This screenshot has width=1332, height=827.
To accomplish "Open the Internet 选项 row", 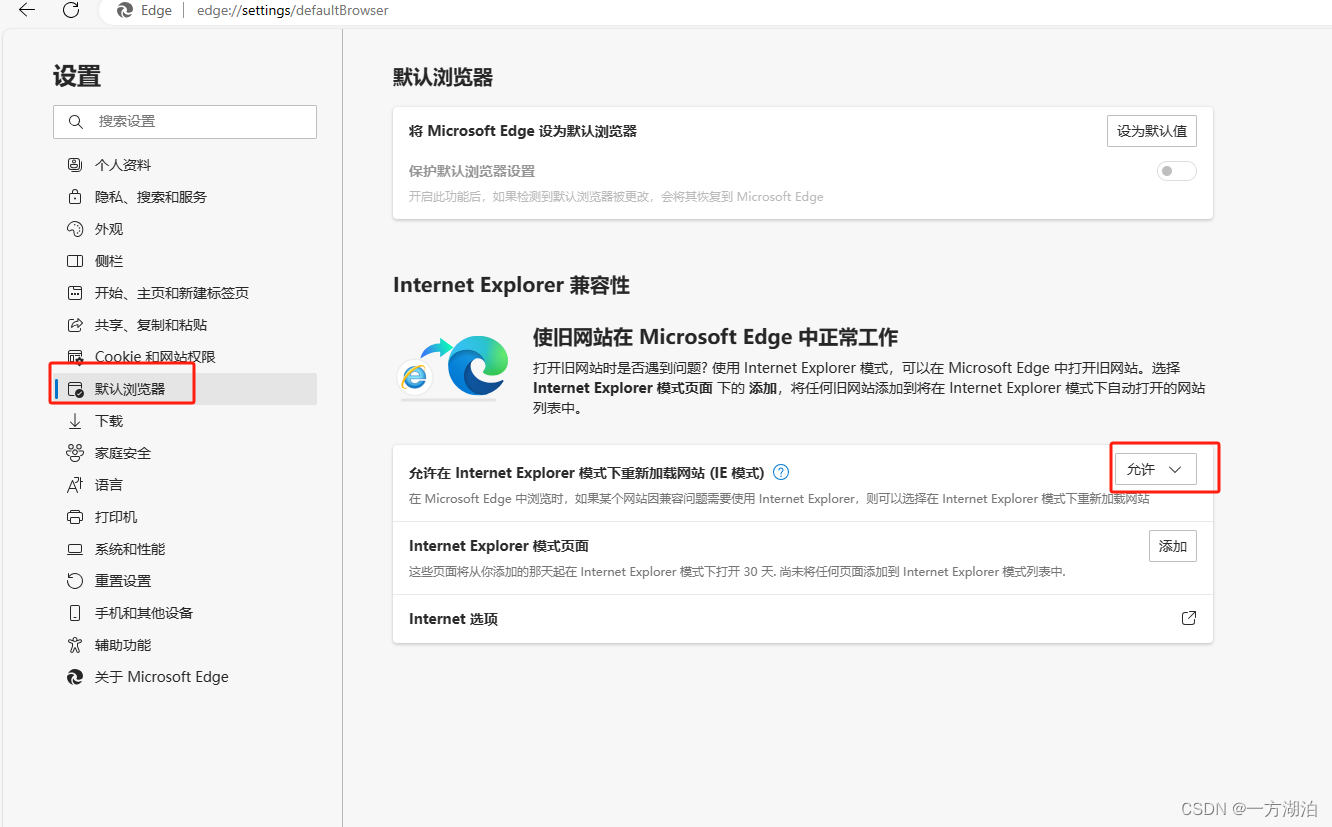I will [803, 619].
